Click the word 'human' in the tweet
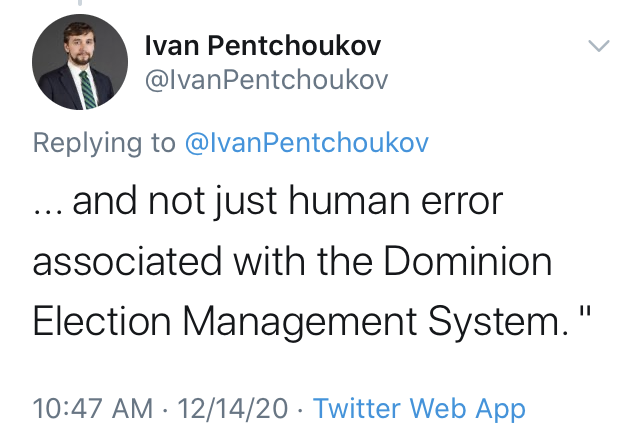Screen dimensions: 640x441 point(349,200)
